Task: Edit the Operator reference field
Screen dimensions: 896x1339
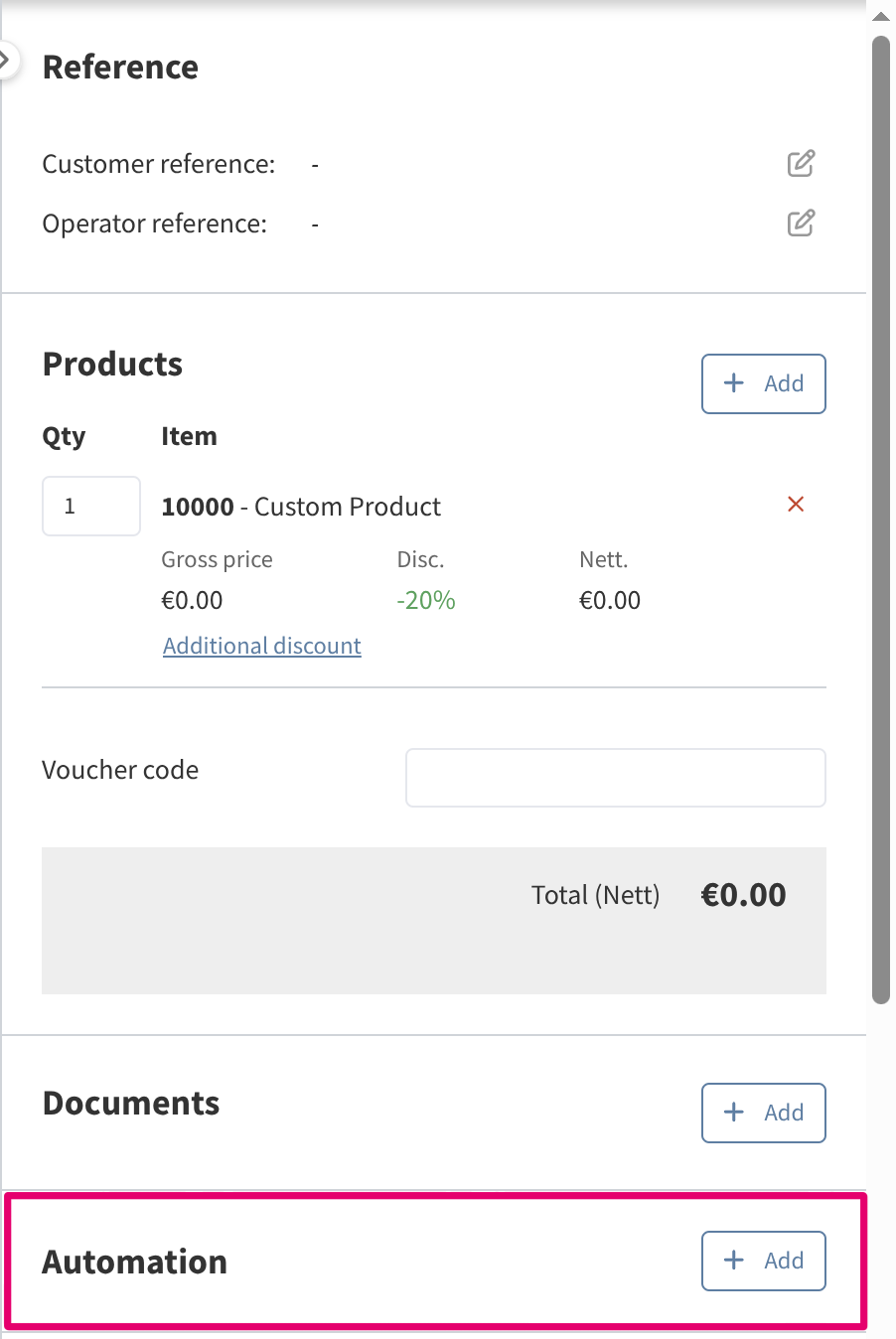Action: [x=801, y=223]
